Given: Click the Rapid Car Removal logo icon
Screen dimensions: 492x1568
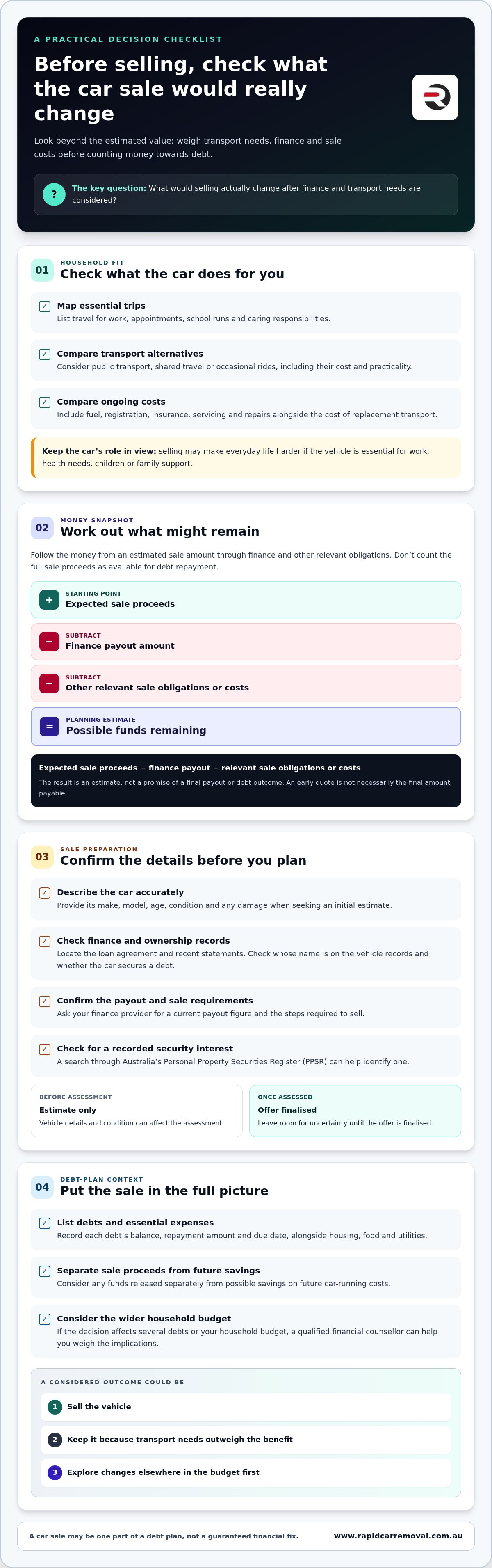Looking at the screenshot, I should [435, 97].
